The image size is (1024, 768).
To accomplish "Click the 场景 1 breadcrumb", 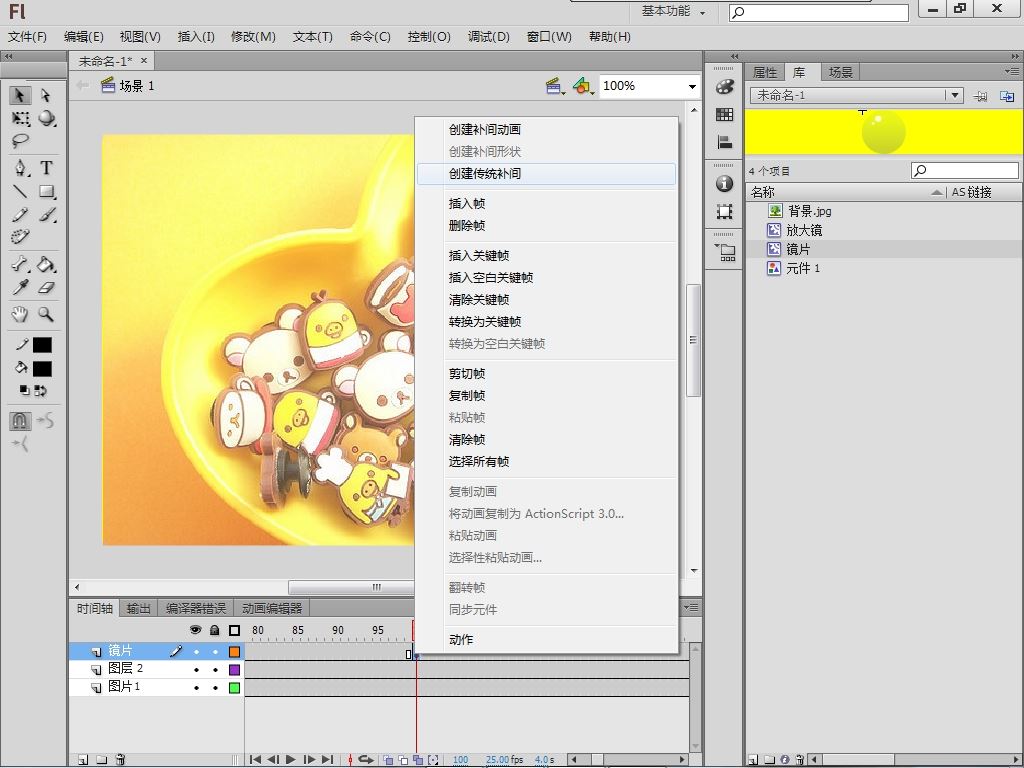I will (137, 86).
